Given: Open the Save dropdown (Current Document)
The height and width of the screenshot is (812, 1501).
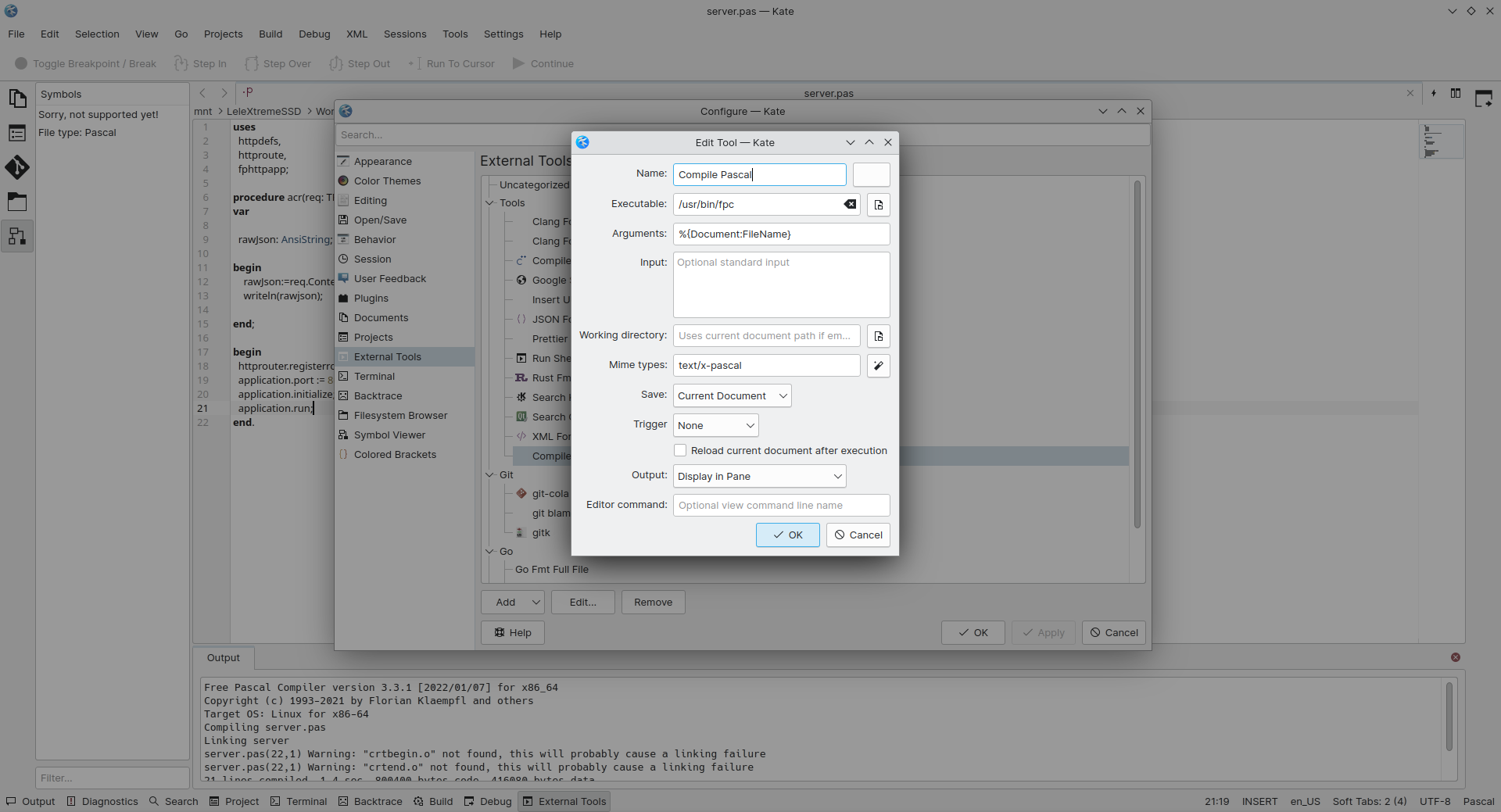Looking at the screenshot, I should 733,396.
